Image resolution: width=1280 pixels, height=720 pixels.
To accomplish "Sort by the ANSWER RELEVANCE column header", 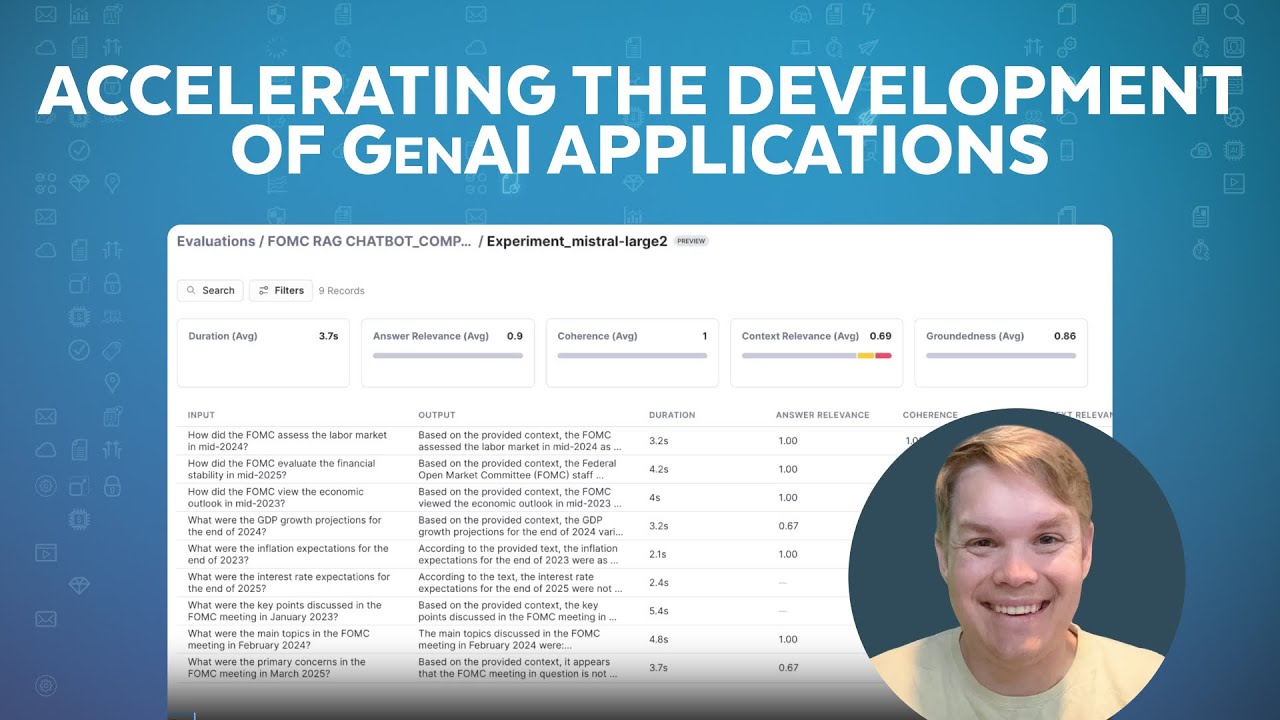I will tap(823, 415).
